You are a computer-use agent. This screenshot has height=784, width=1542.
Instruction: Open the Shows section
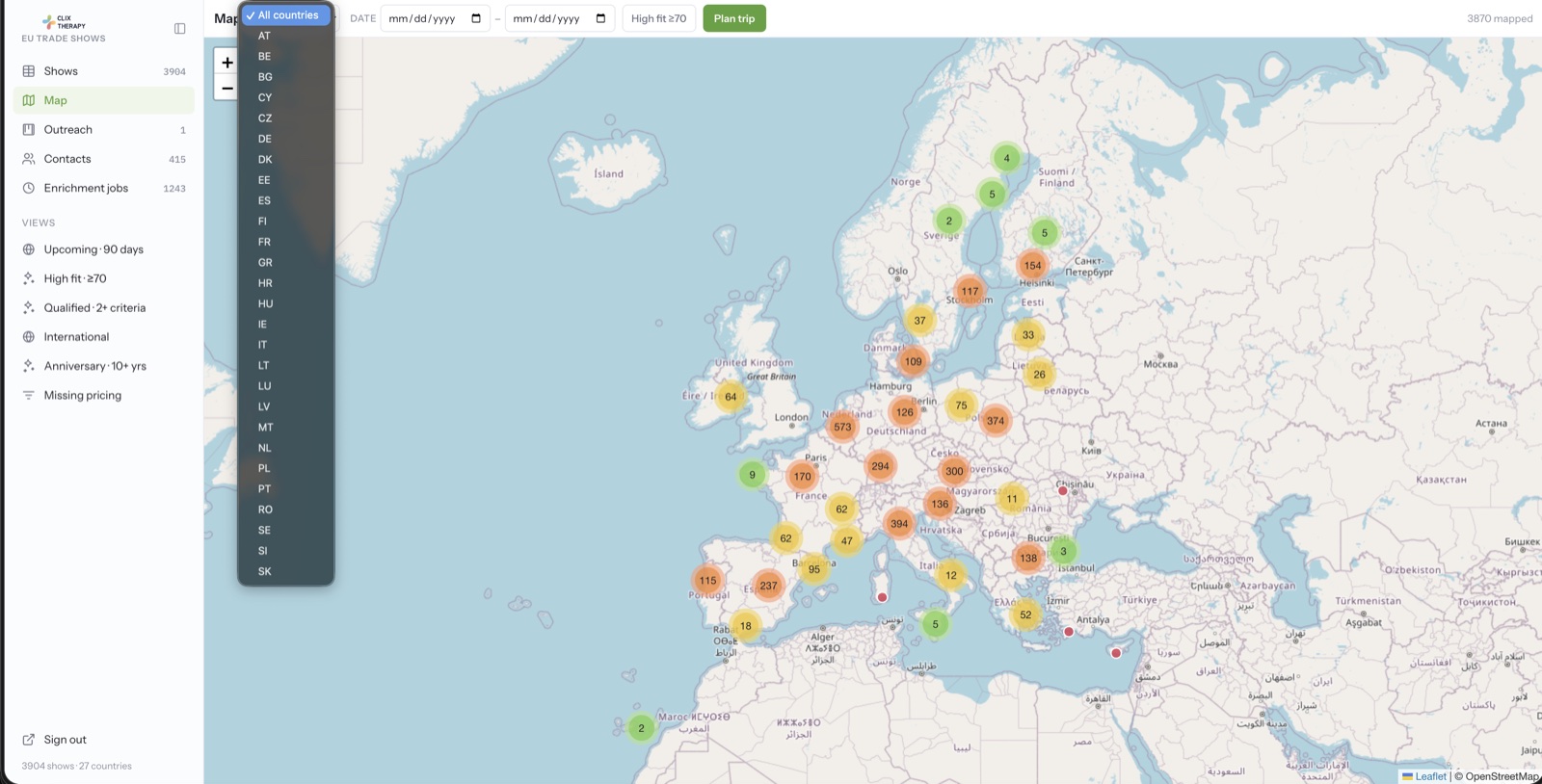(x=104, y=71)
